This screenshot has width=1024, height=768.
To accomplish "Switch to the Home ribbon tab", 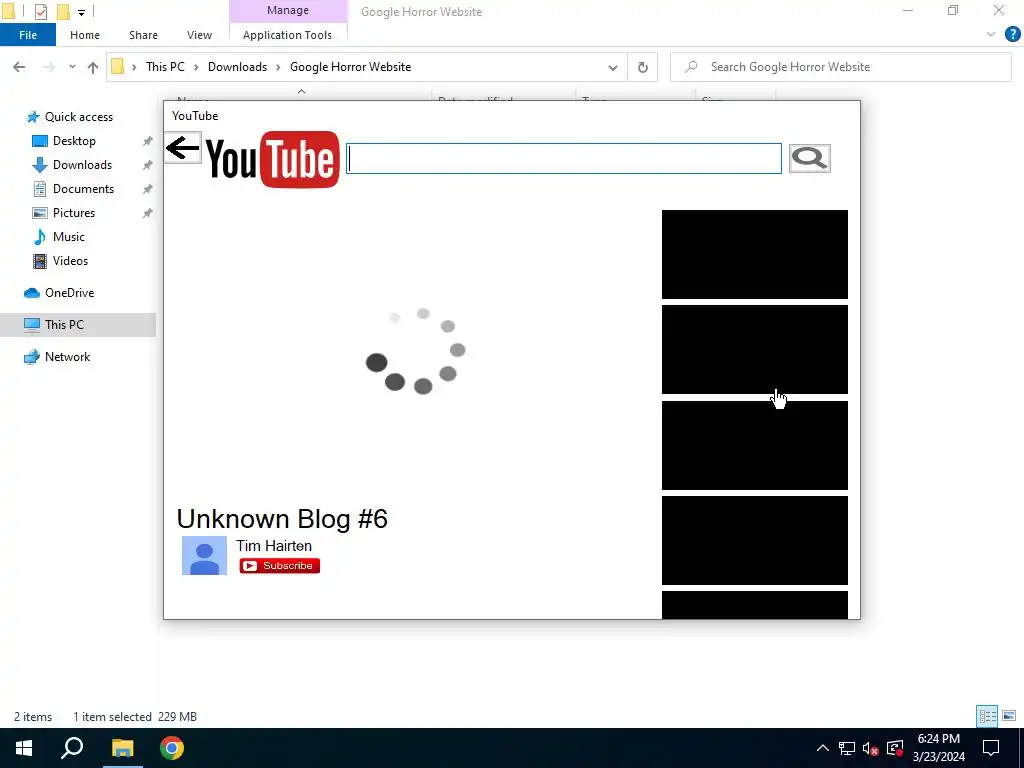I will point(85,35).
